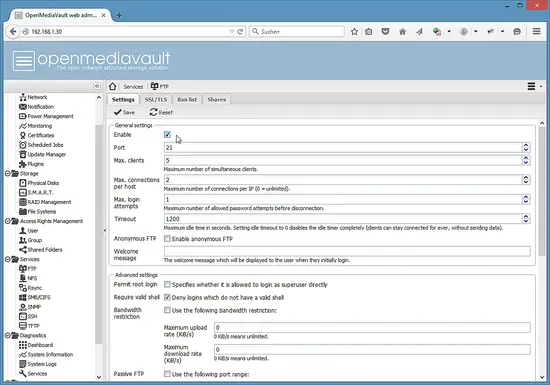Save the FTP settings
Screen dimensions: 550x385
pos(124,113)
